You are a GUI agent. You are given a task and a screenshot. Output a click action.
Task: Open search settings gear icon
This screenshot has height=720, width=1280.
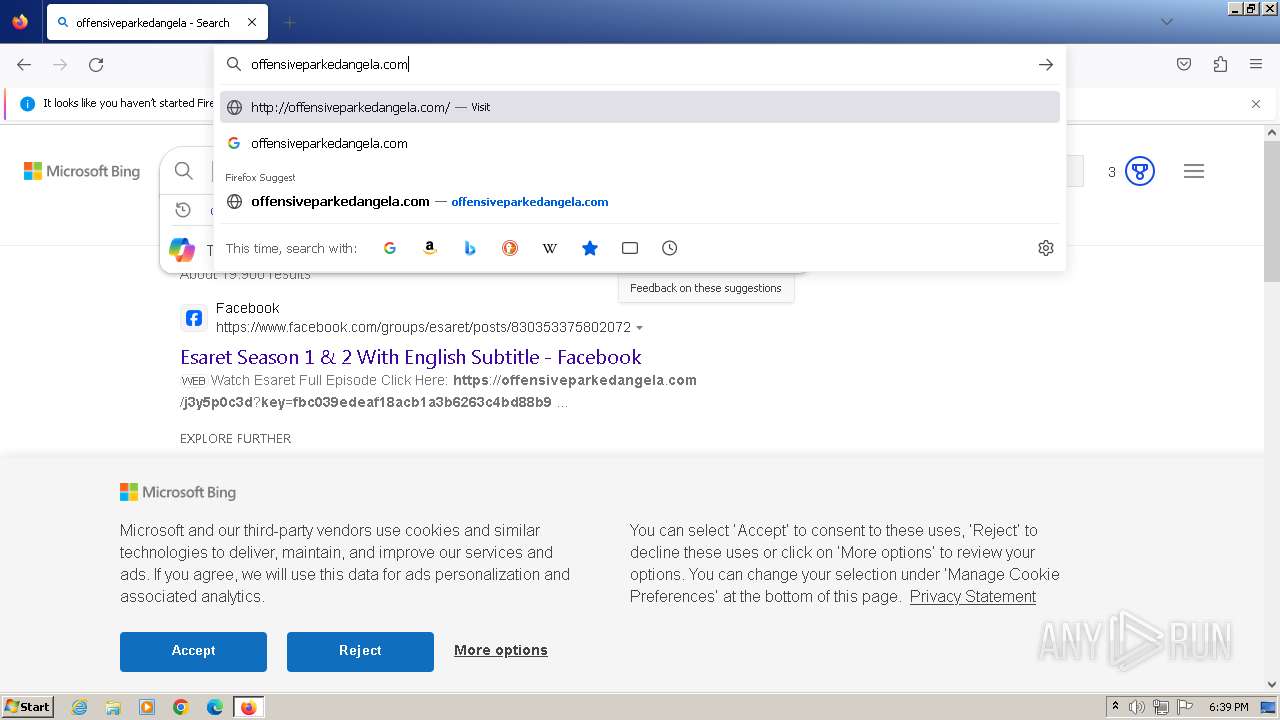(1046, 248)
